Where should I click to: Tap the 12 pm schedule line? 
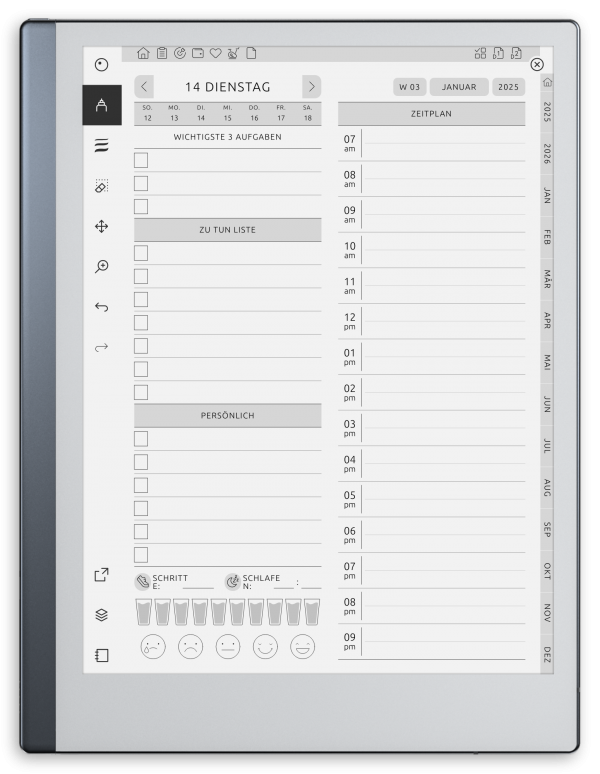pyautogui.click(x=444, y=321)
